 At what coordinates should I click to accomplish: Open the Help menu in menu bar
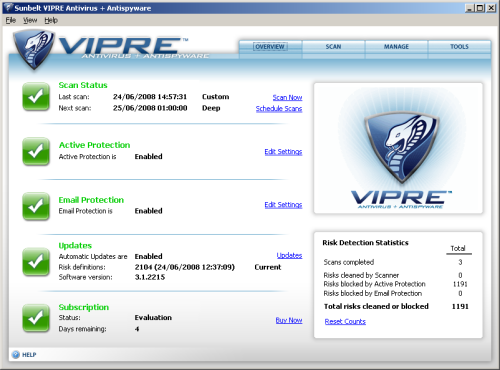tap(51, 20)
